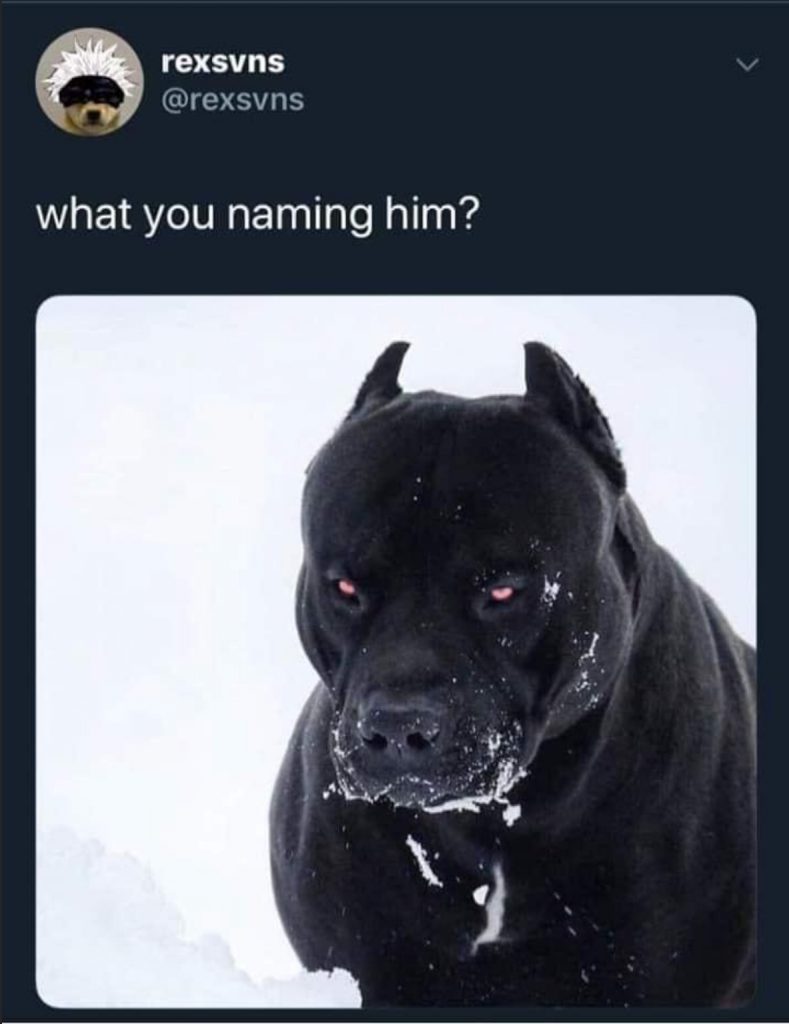Click the puppy's muzzle in avatar
Screen dimensions: 789x1024
[89, 118]
